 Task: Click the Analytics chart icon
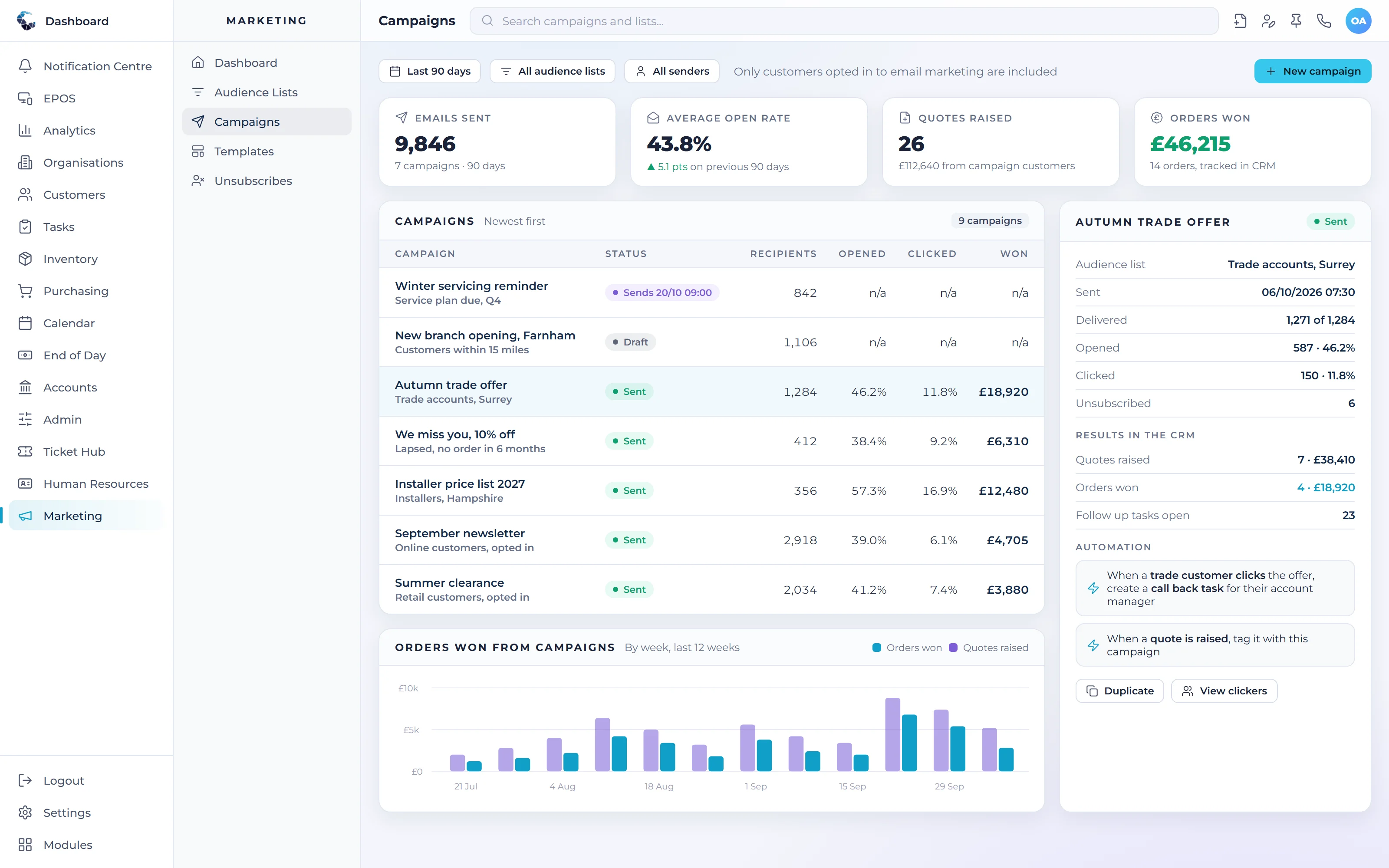(x=25, y=130)
